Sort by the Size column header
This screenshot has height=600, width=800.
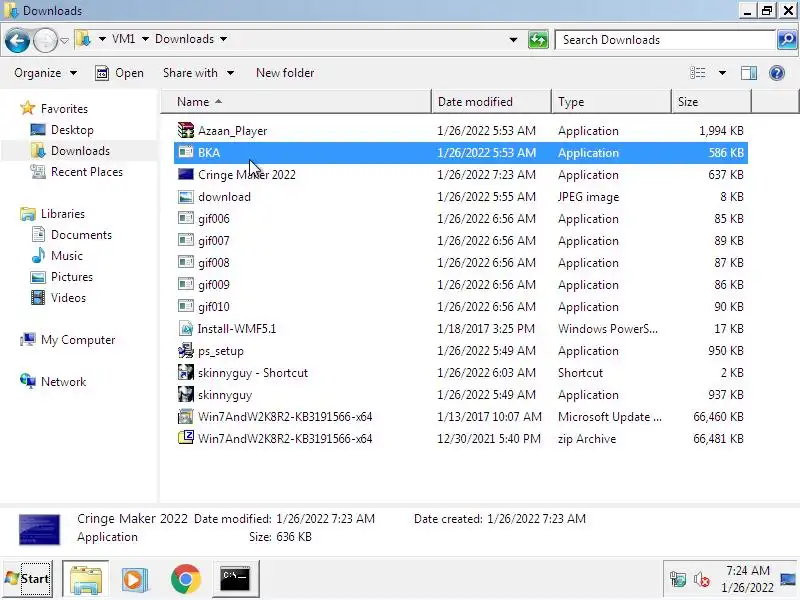712,102
